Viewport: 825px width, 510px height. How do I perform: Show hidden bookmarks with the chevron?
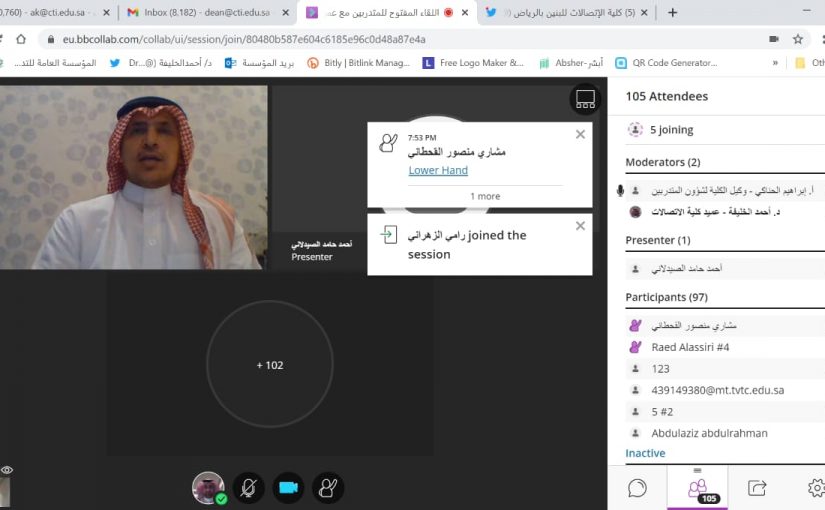(775, 62)
